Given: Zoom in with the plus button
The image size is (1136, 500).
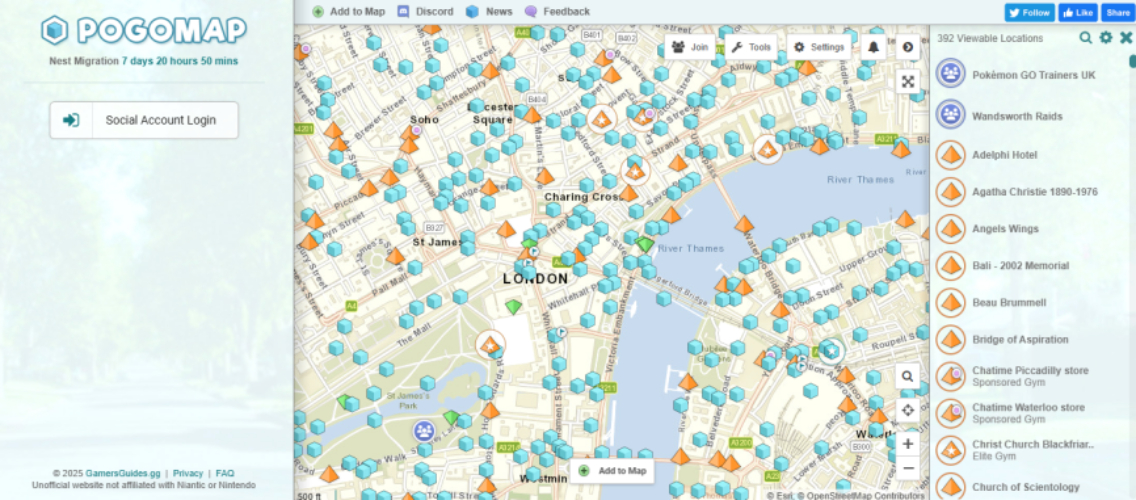Looking at the screenshot, I should pos(908,444).
